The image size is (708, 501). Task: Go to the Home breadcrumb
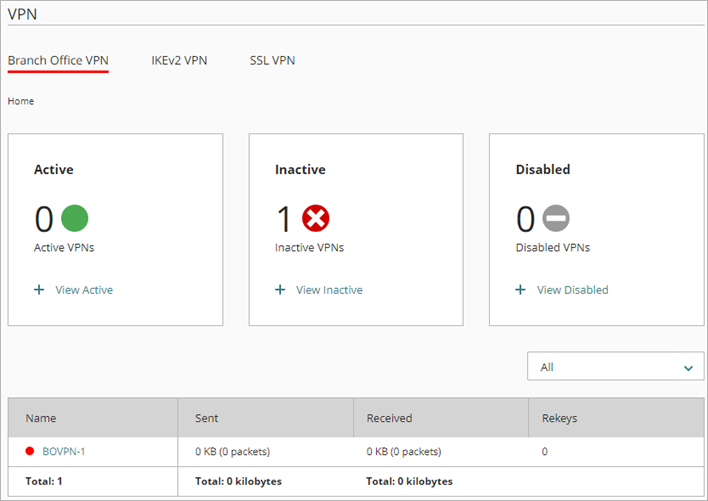coord(20,101)
